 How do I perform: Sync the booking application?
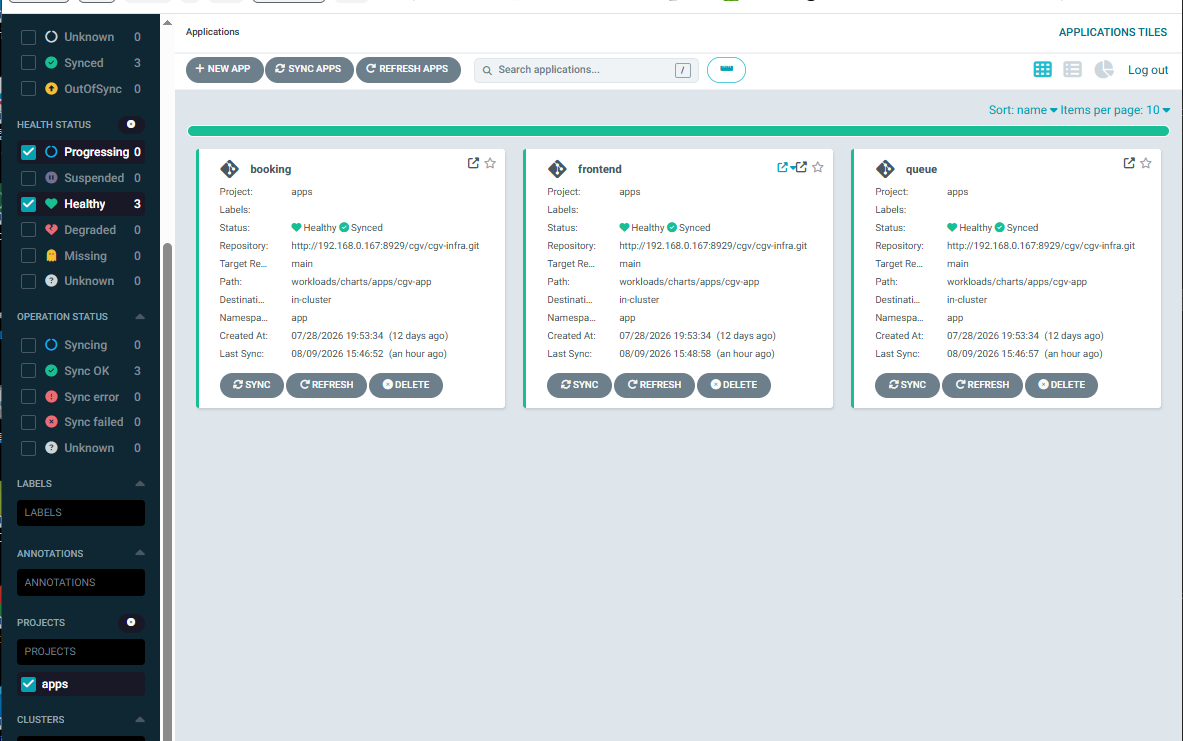[251, 385]
